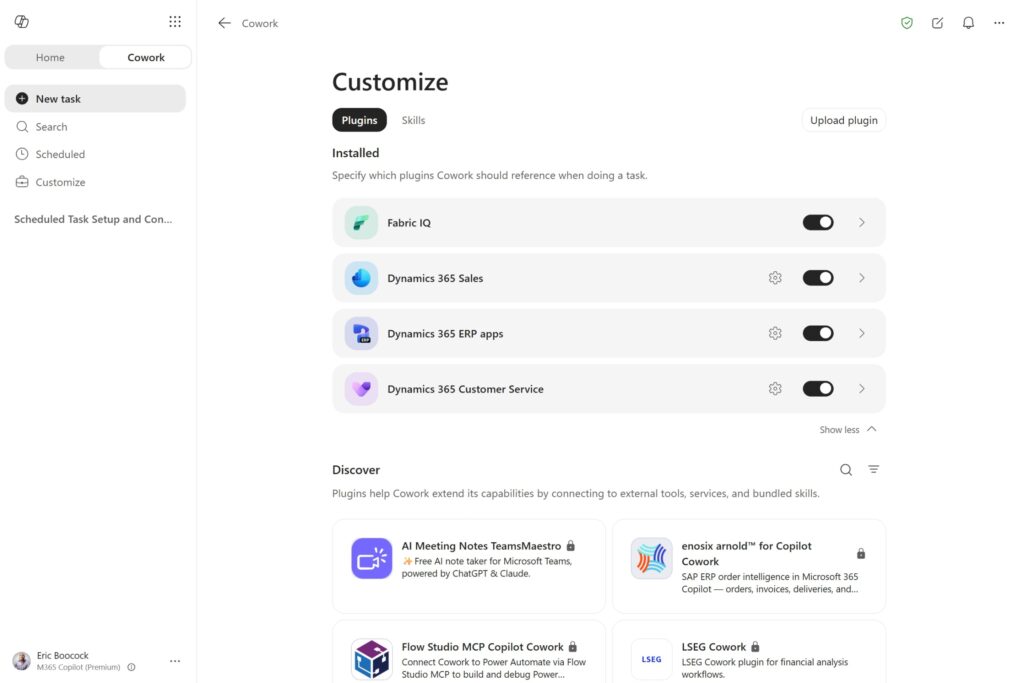Click the Copilot logo icon
Image resolution: width=1024 pixels, height=683 pixels.
[22, 22]
